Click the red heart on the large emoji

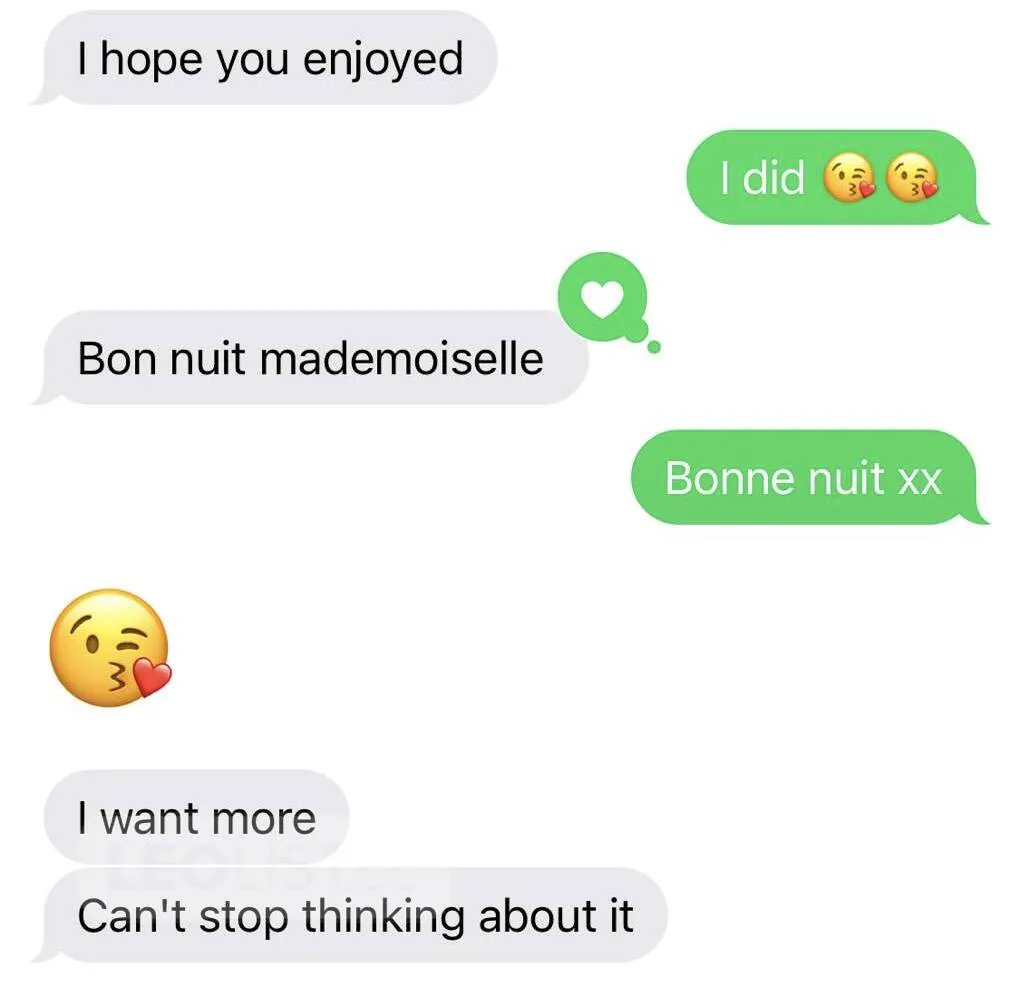152,678
